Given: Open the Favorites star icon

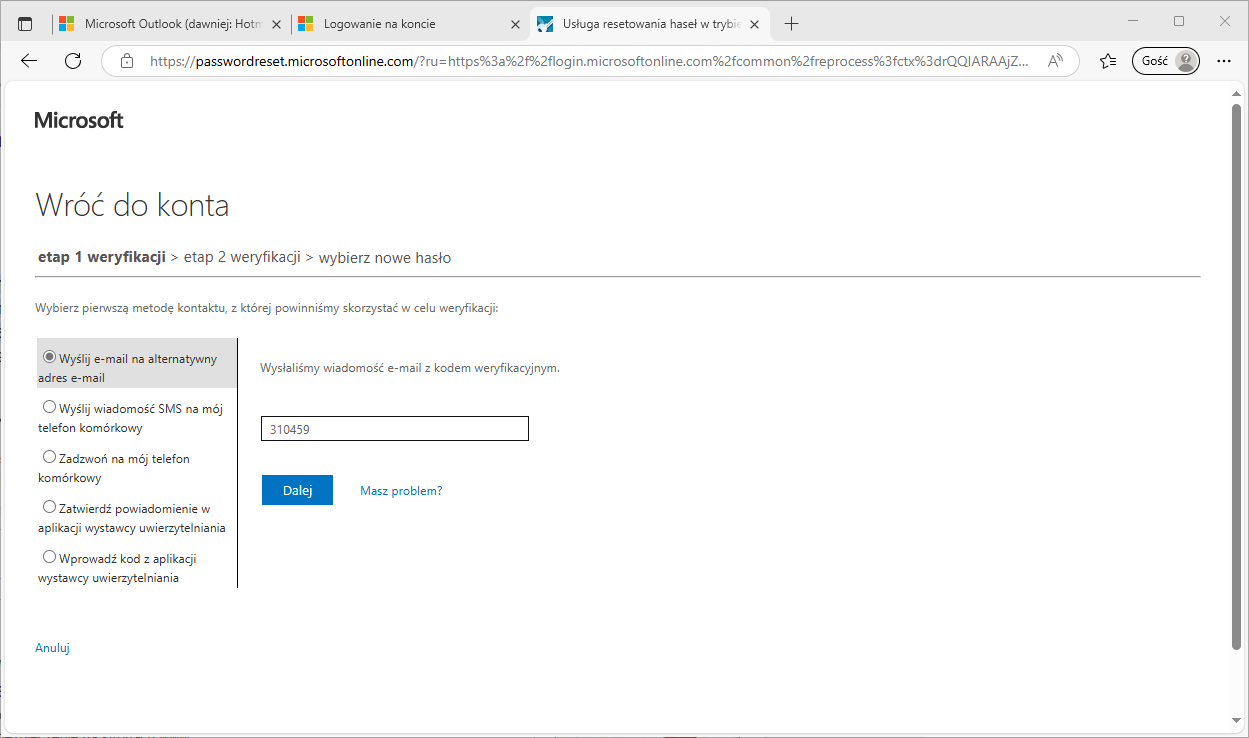Looking at the screenshot, I should tap(1108, 61).
